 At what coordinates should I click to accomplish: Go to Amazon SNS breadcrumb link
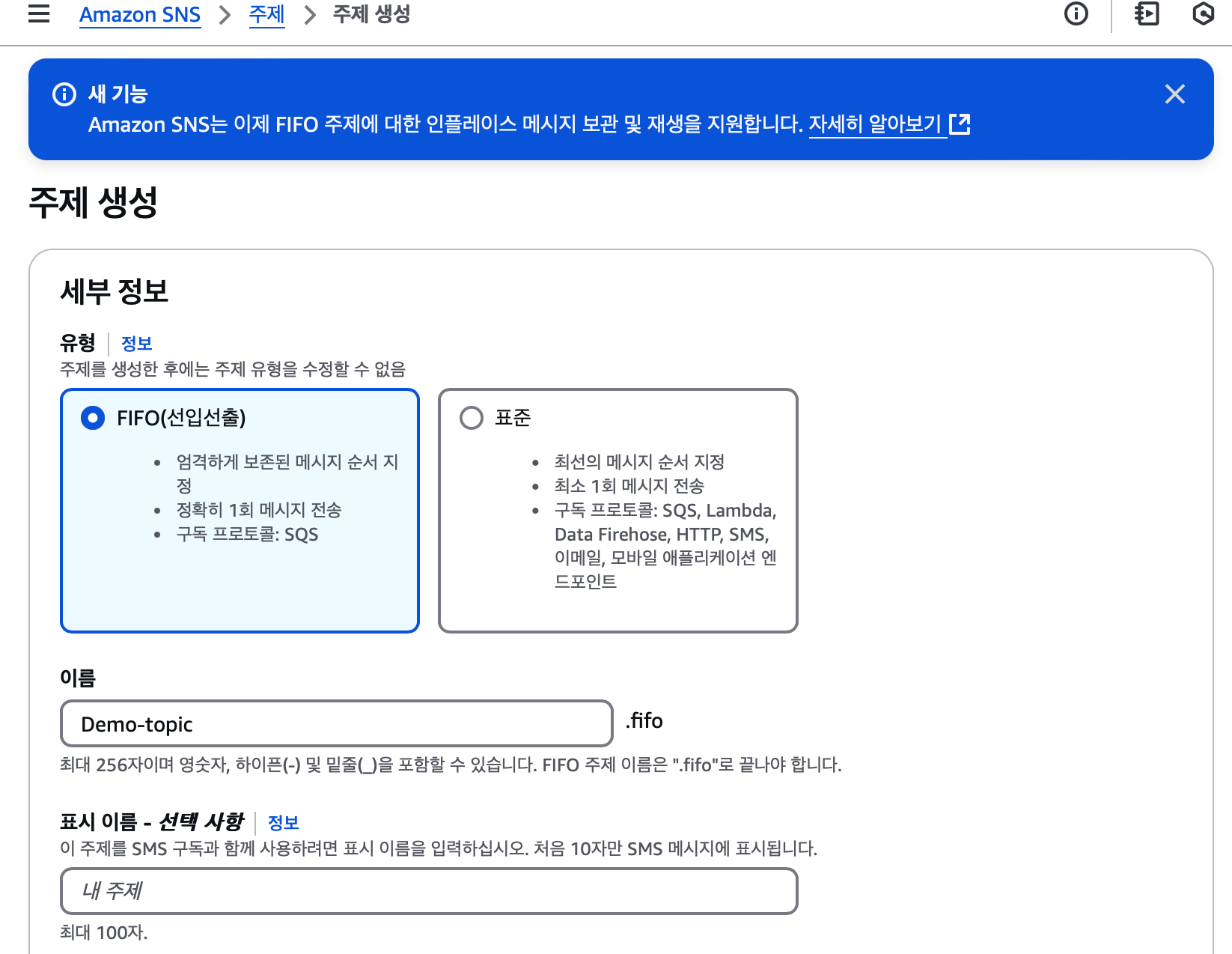click(140, 14)
